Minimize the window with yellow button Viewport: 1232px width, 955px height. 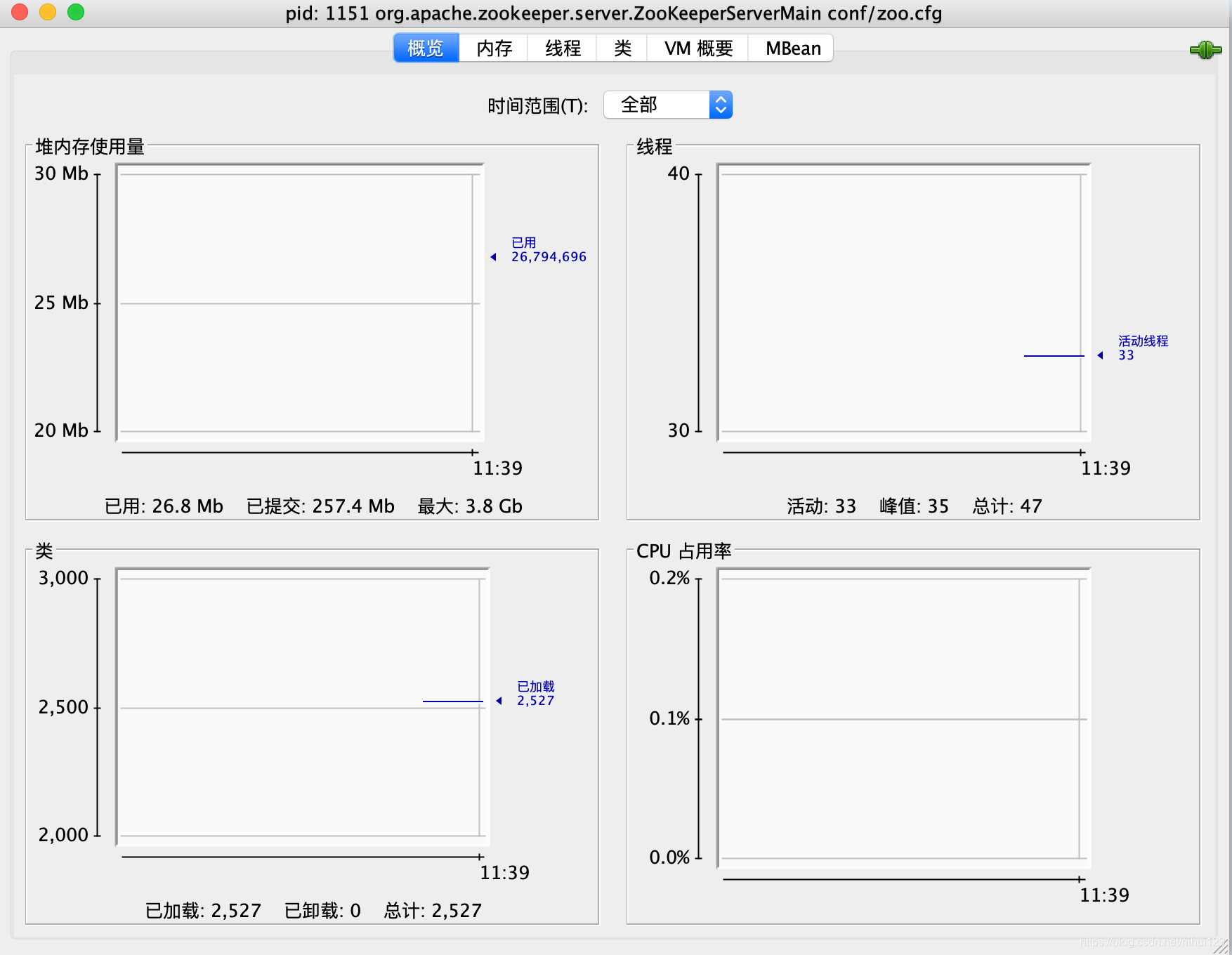tap(48, 12)
